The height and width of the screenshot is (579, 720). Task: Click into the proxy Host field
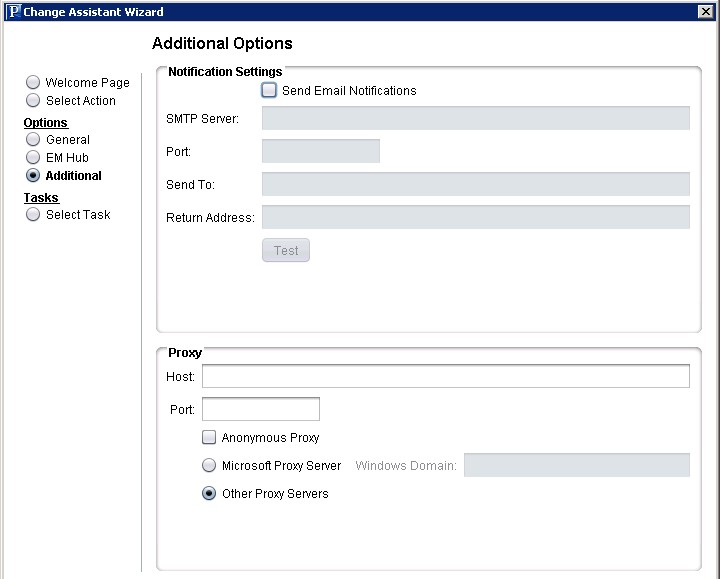click(x=445, y=376)
